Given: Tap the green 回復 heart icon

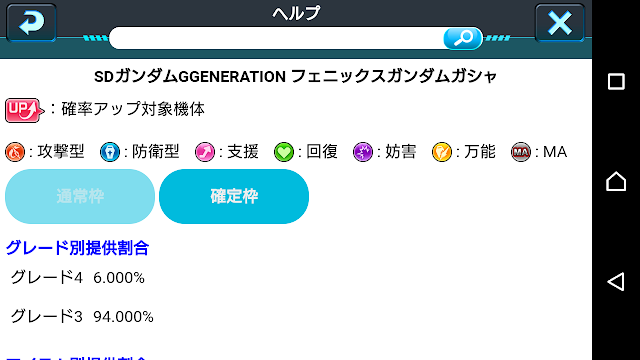Looking at the screenshot, I should [284, 152].
